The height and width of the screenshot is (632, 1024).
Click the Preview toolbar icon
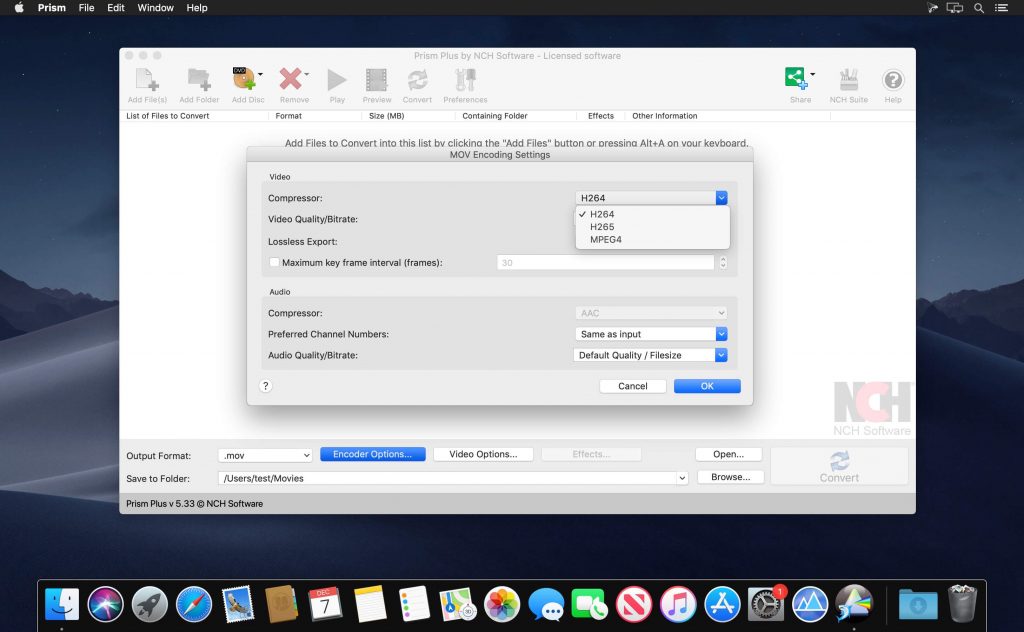pyautogui.click(x=377, y=86)
